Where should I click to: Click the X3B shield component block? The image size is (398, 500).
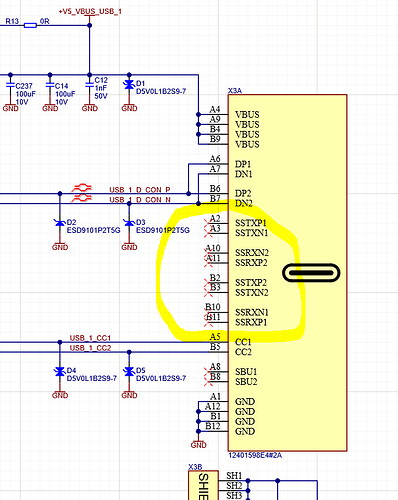pos(204,485)
